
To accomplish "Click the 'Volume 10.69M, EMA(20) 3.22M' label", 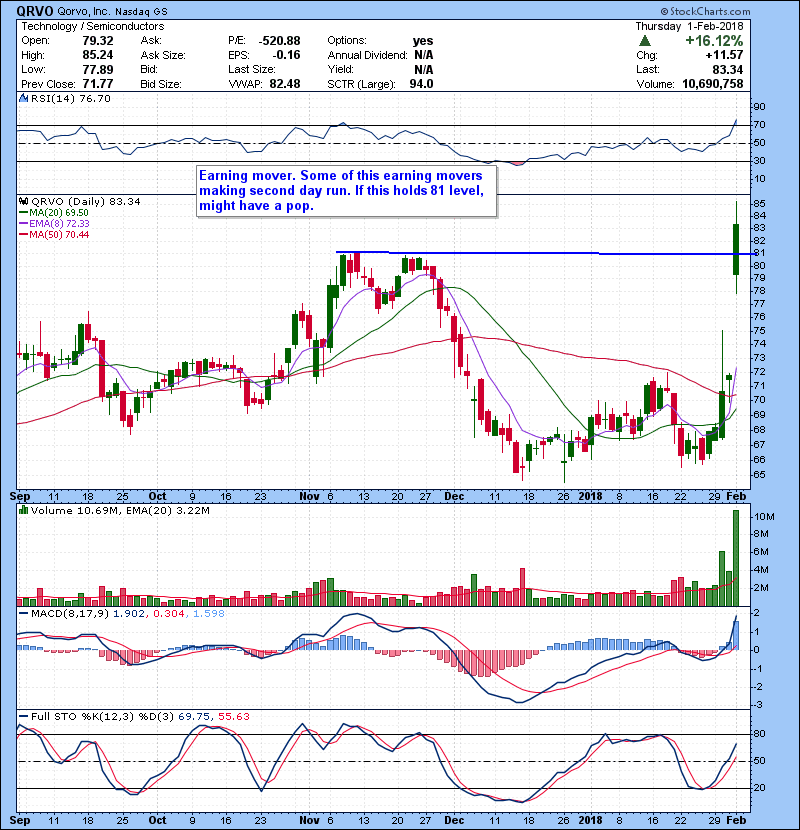I will (x=120, y=511).
